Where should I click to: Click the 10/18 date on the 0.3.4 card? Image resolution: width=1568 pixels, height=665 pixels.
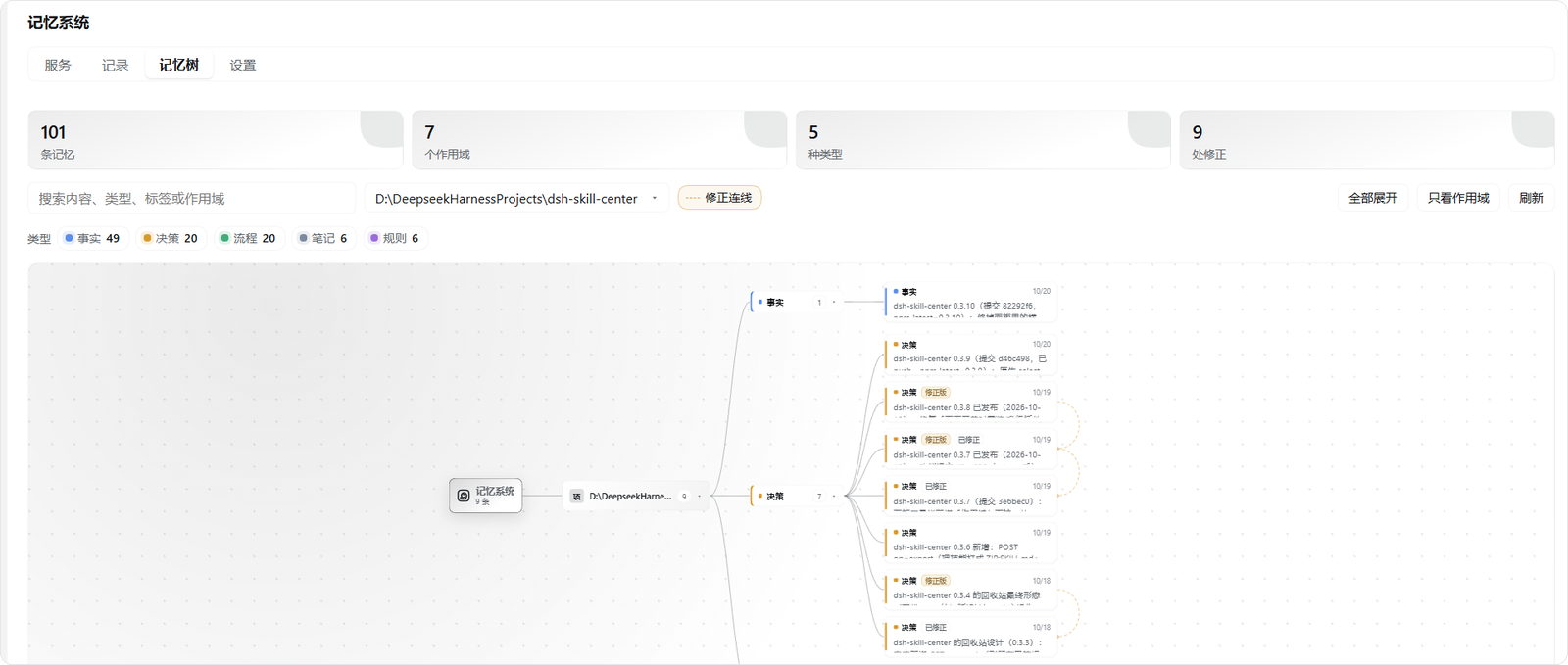pyautogui.click(x=1041, y=581)
